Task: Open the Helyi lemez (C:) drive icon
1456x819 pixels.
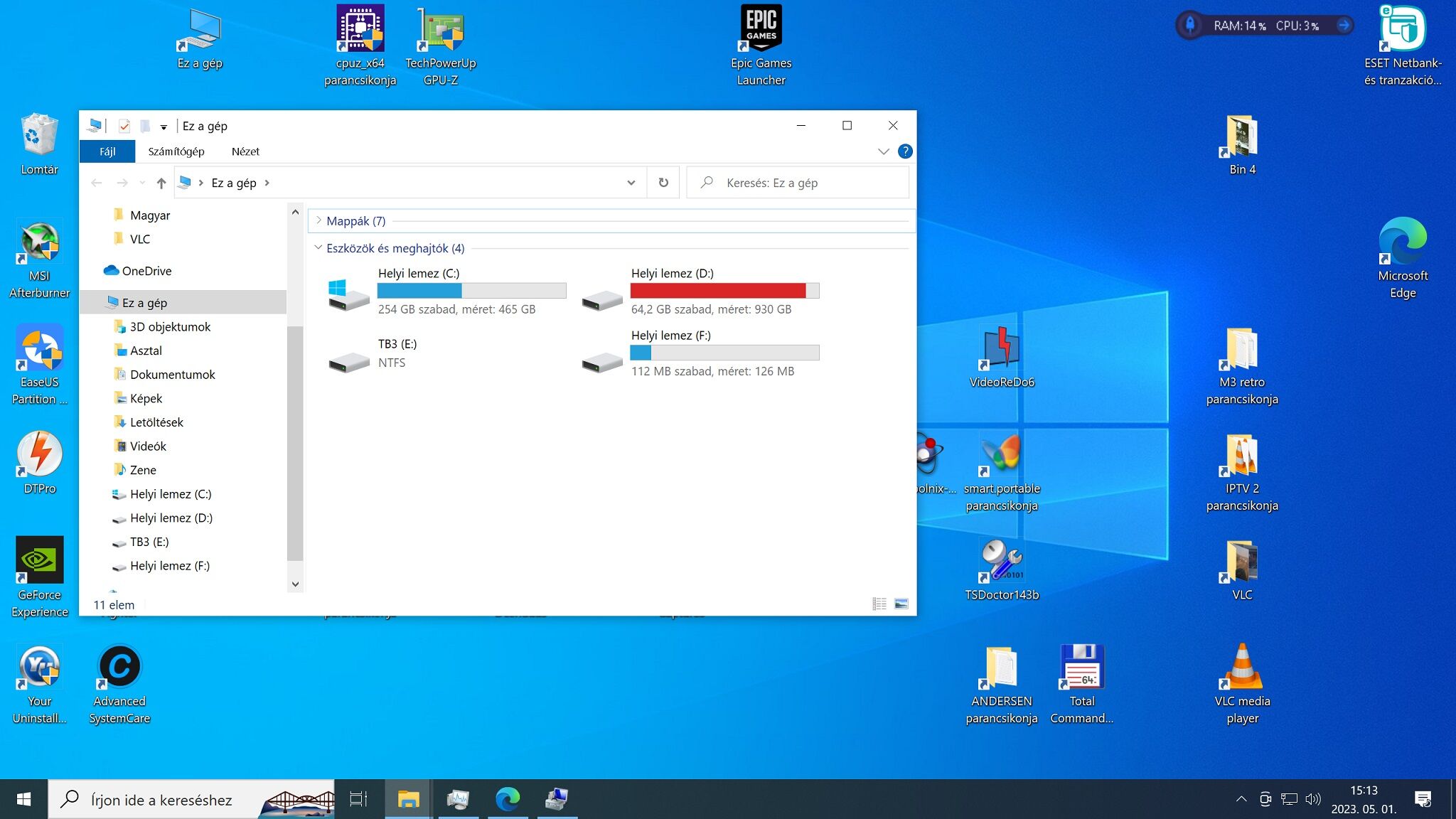Action: [x=348, y=293]
